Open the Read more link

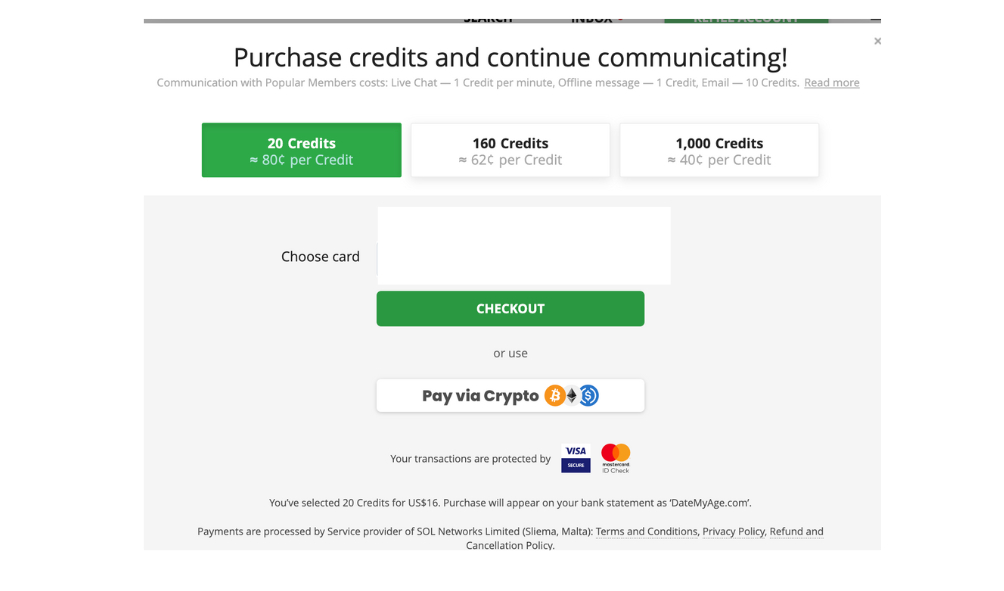tap(831, 83)
